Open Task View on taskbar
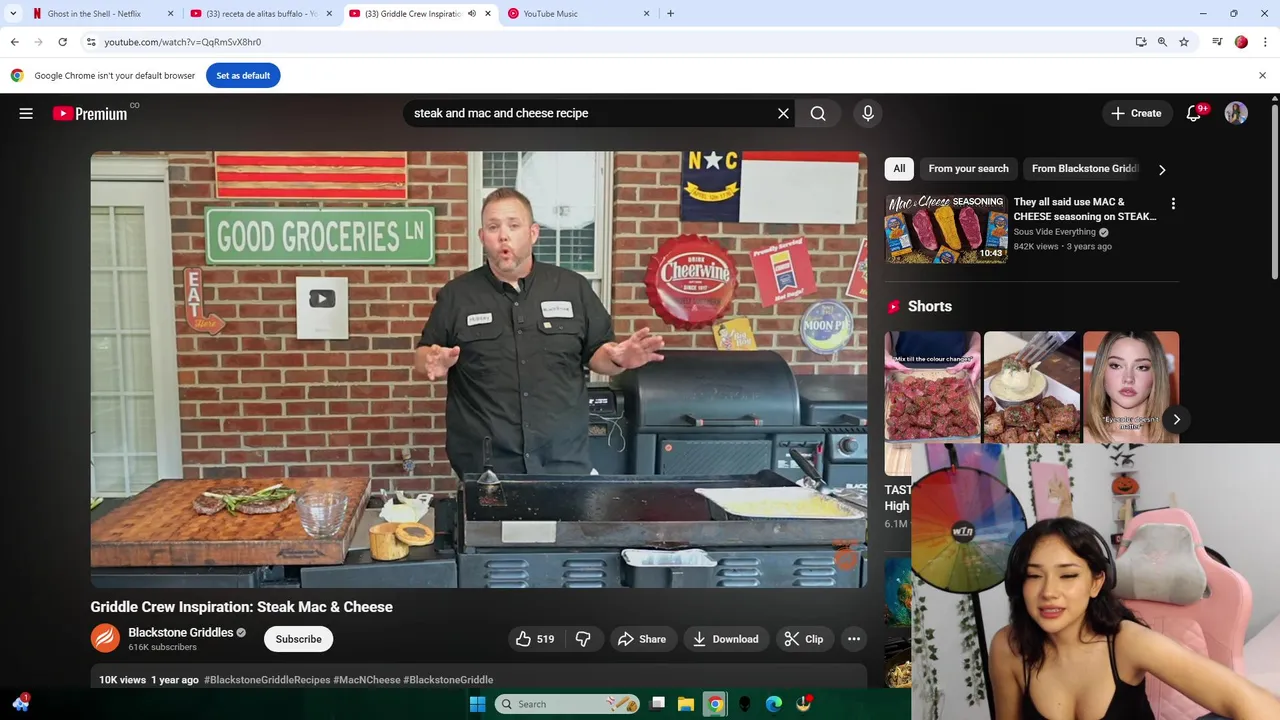 click(657, 704)
